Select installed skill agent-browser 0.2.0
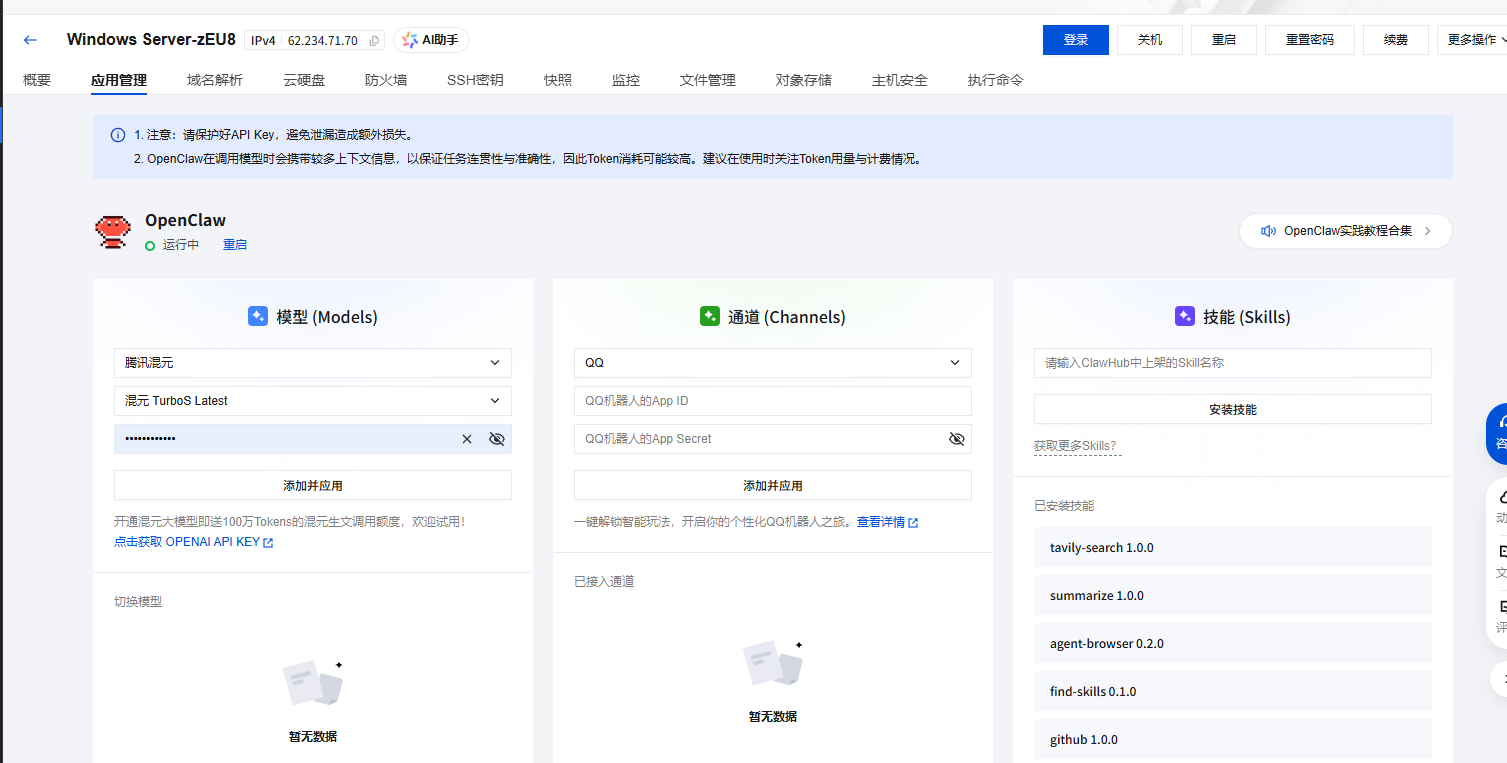 coord(1233,644)
